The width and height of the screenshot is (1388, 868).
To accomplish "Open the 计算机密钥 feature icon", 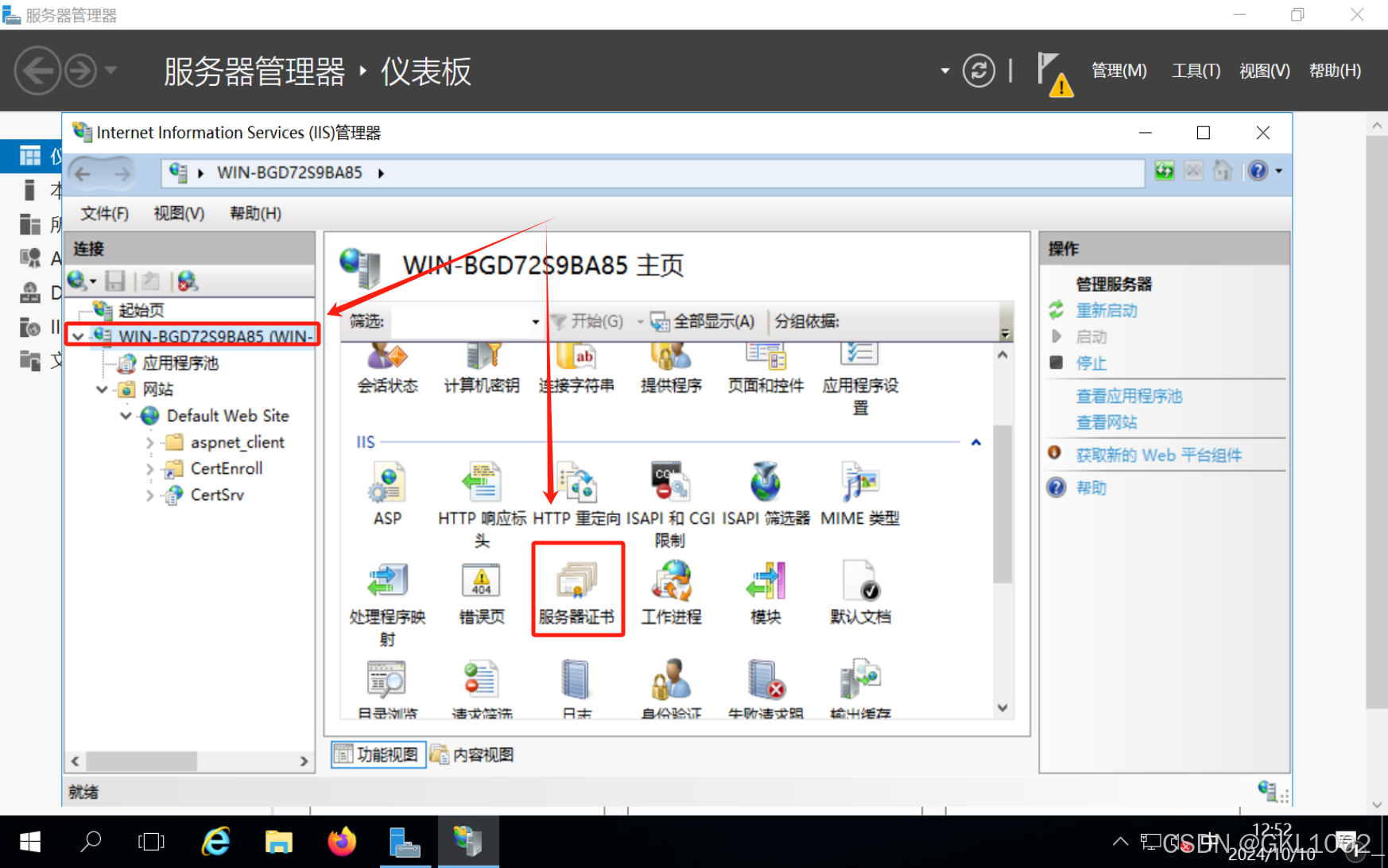I will (x=482, y=369).
